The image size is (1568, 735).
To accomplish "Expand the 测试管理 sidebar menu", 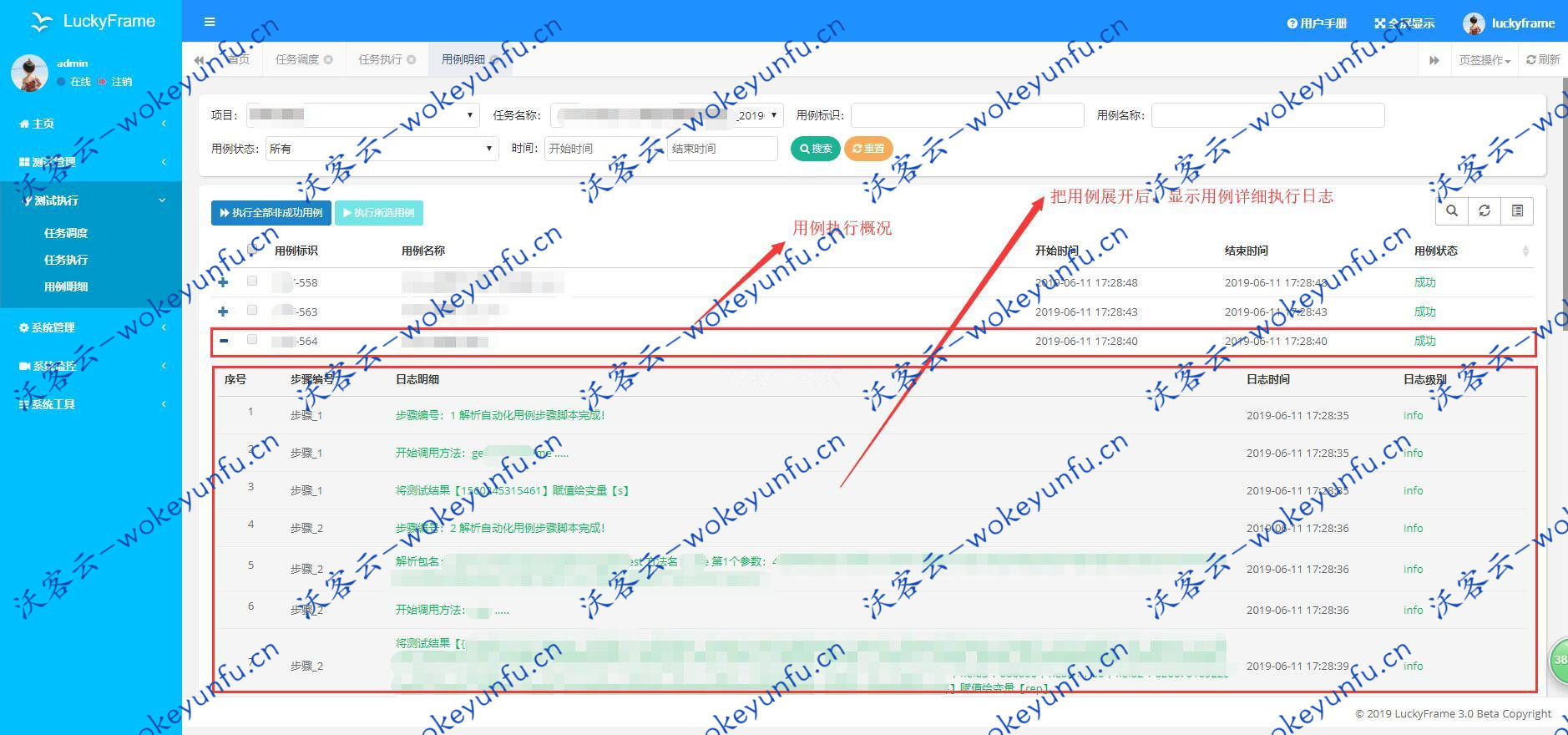I will tap(91, 162).
